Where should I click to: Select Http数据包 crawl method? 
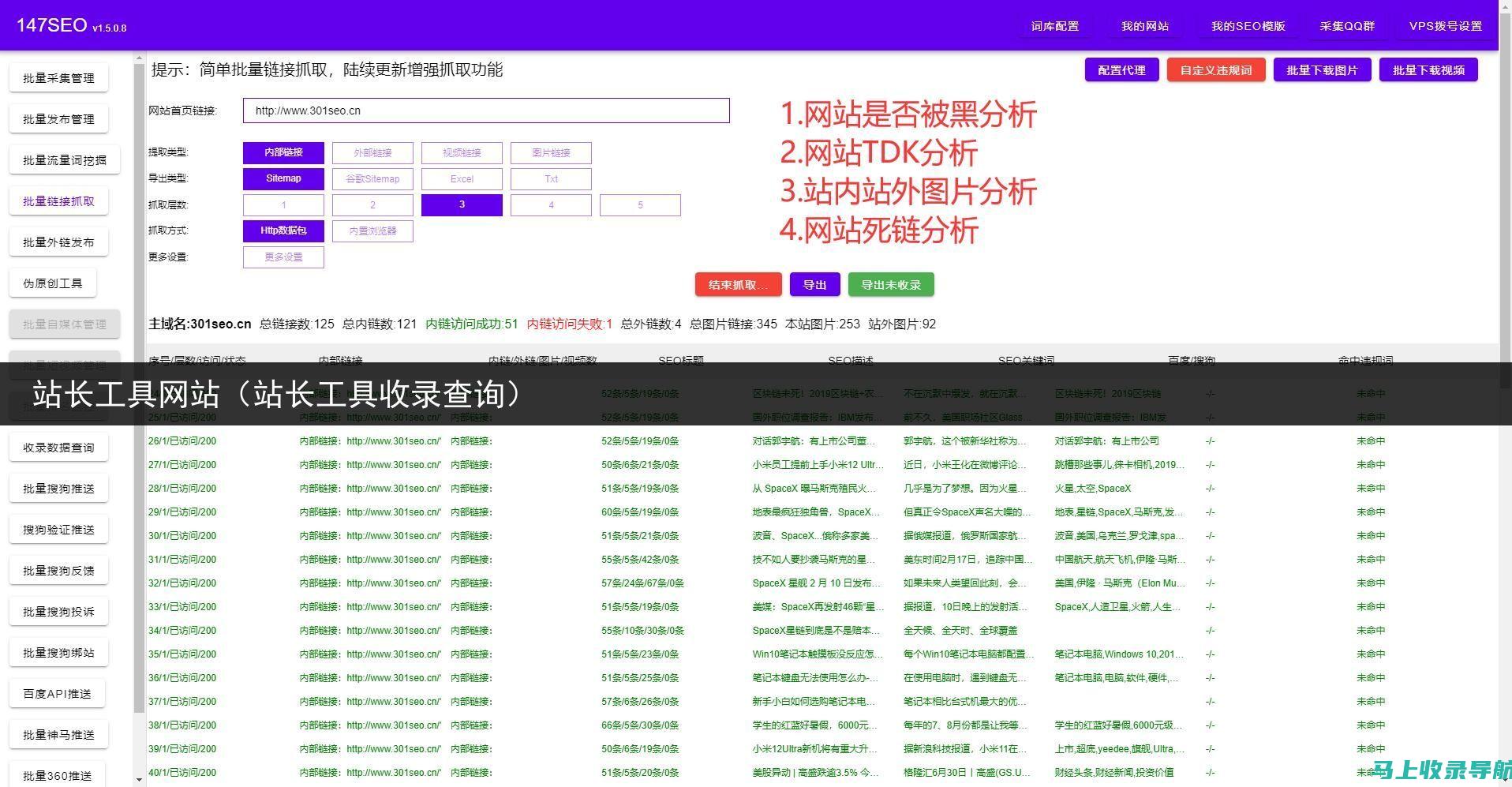pos(283,230)
